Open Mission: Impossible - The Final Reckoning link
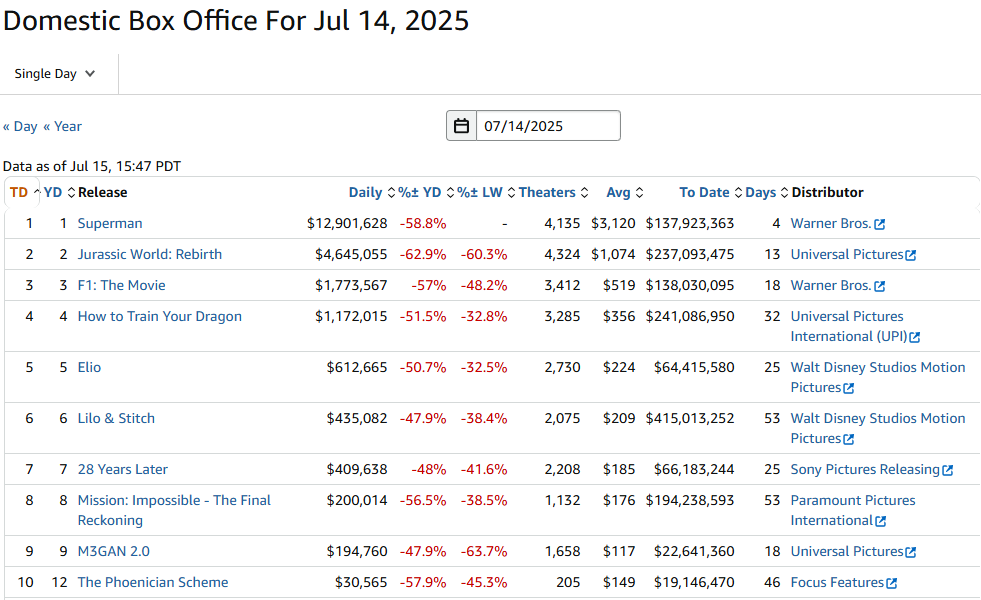981x600 pixels. pos(174,510)
